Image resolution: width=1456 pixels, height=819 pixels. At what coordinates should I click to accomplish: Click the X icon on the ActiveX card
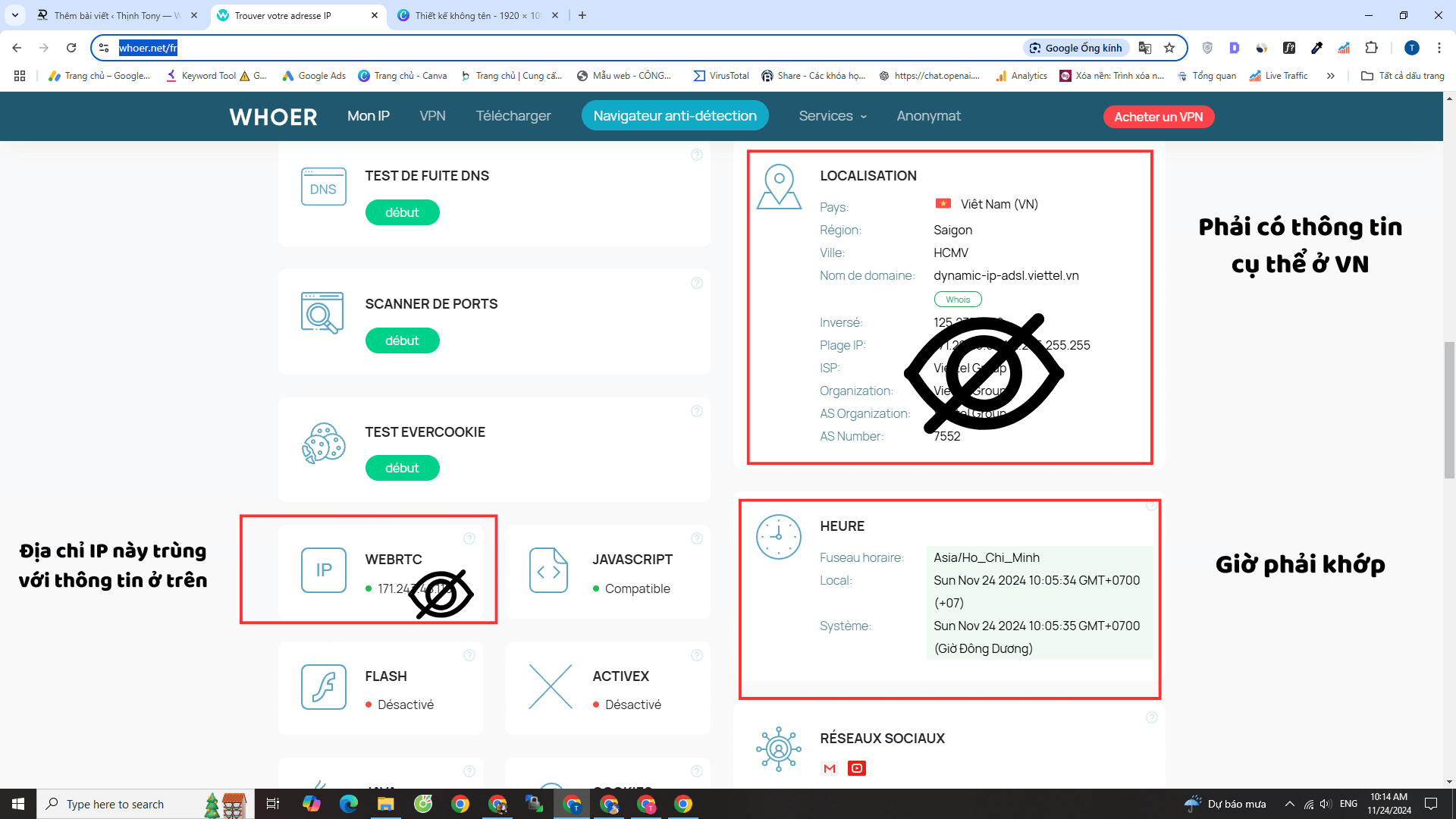pyautogui.click(x=549, y=687)
